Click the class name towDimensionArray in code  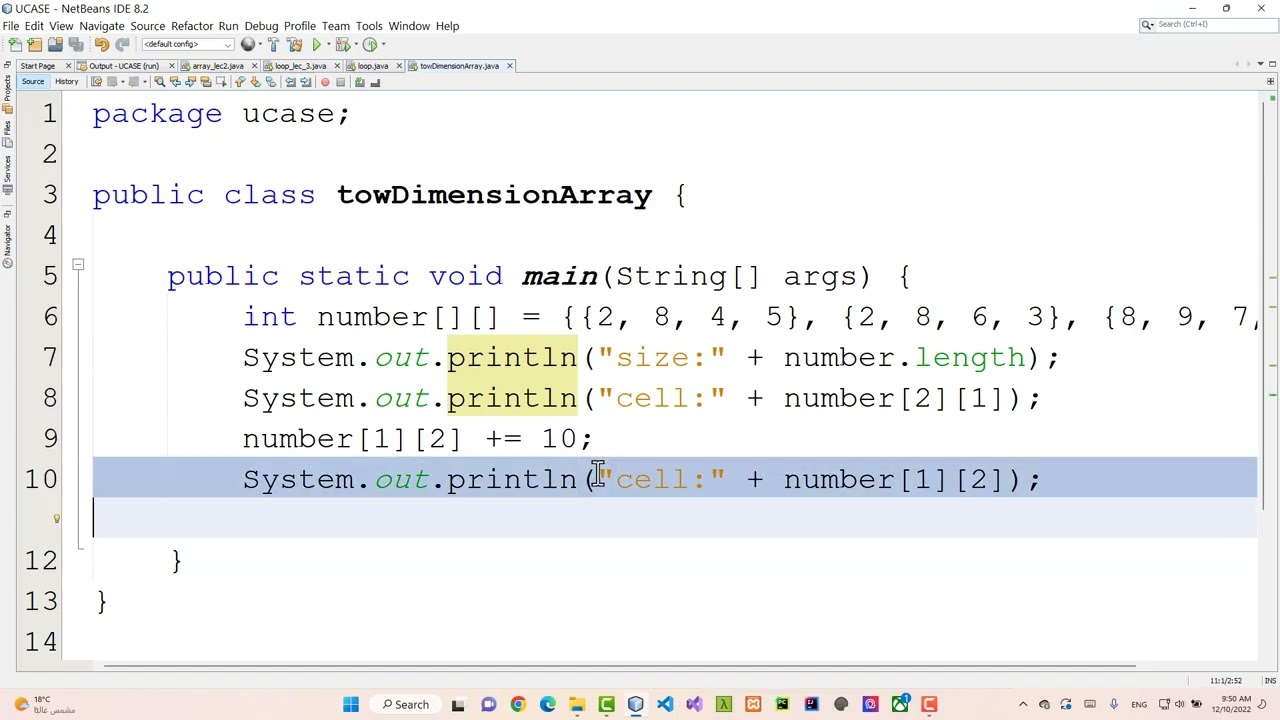point(494,195)
